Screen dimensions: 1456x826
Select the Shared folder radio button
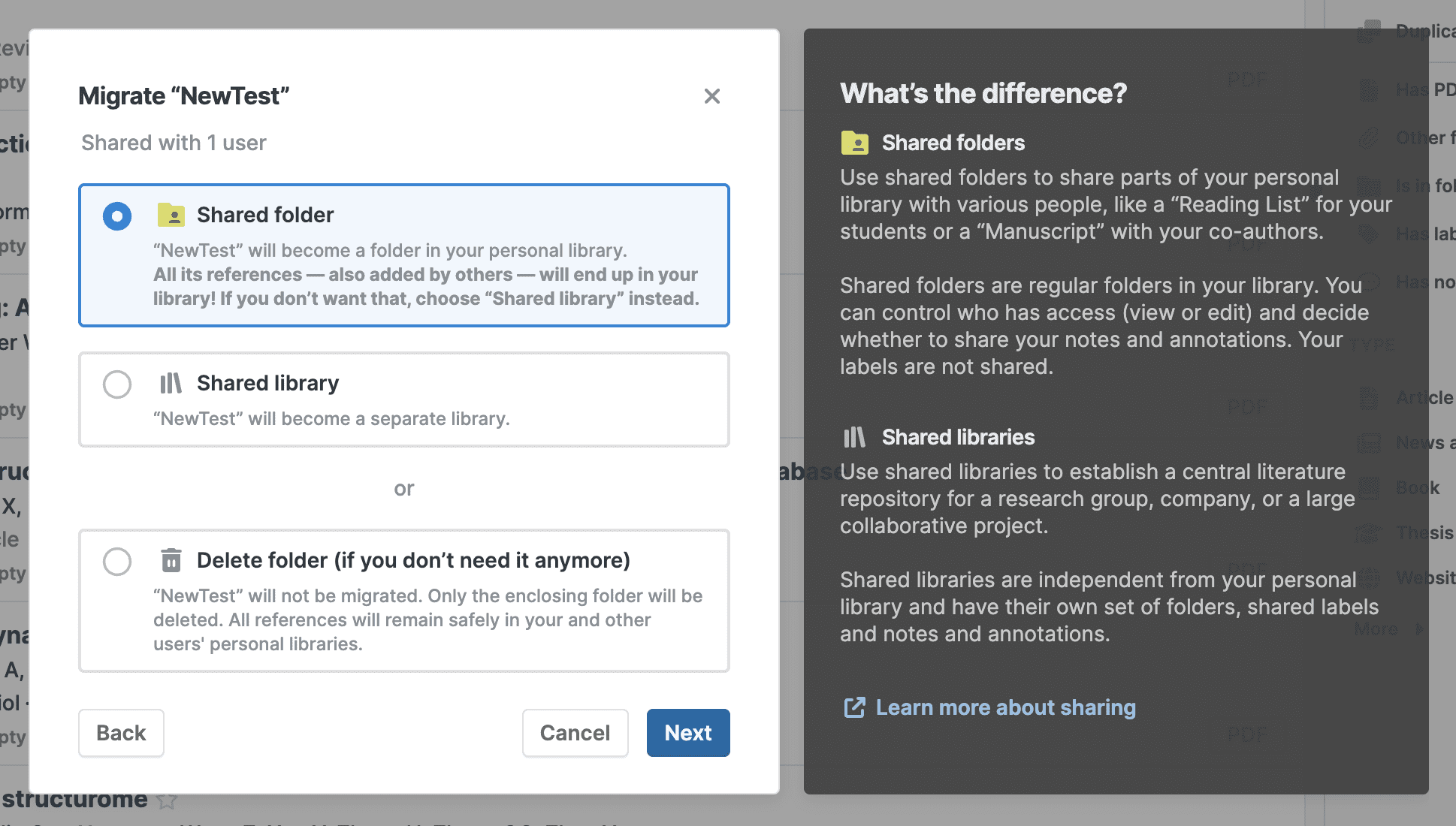(x=117, y=216)
